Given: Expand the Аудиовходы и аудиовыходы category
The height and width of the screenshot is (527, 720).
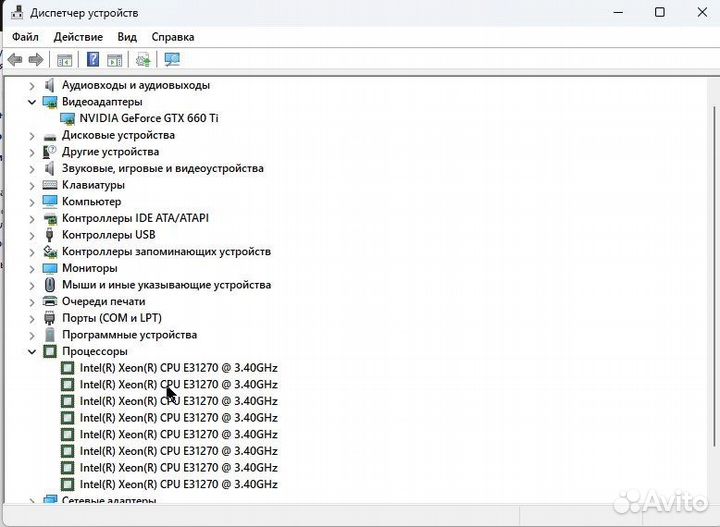Looking at the screenshot, I should pyautogui.click(x=32, y=85).
